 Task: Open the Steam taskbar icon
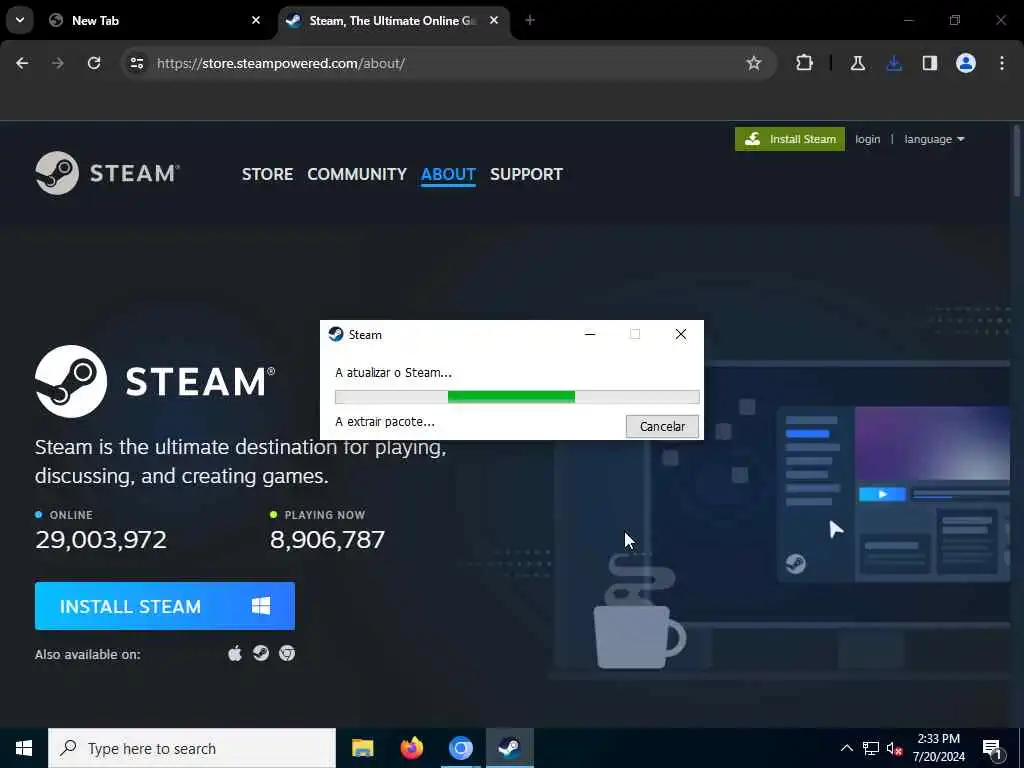tap(509, 748)
